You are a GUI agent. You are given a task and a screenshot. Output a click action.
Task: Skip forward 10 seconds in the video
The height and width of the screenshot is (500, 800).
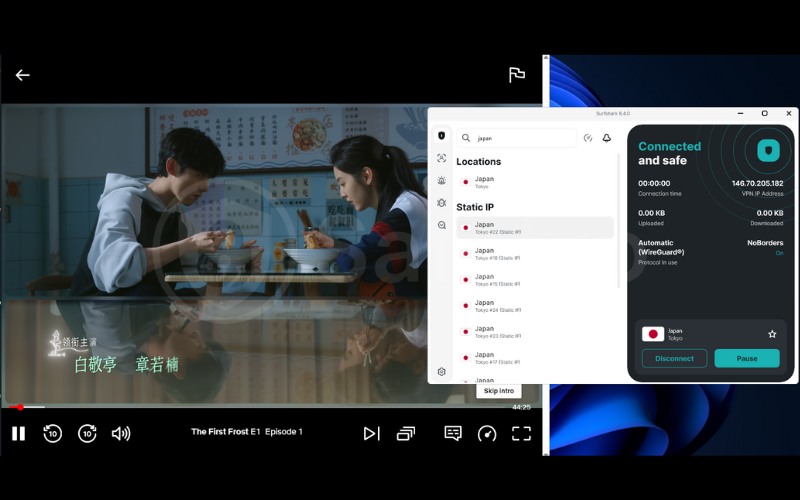click(x=87, y=433)
